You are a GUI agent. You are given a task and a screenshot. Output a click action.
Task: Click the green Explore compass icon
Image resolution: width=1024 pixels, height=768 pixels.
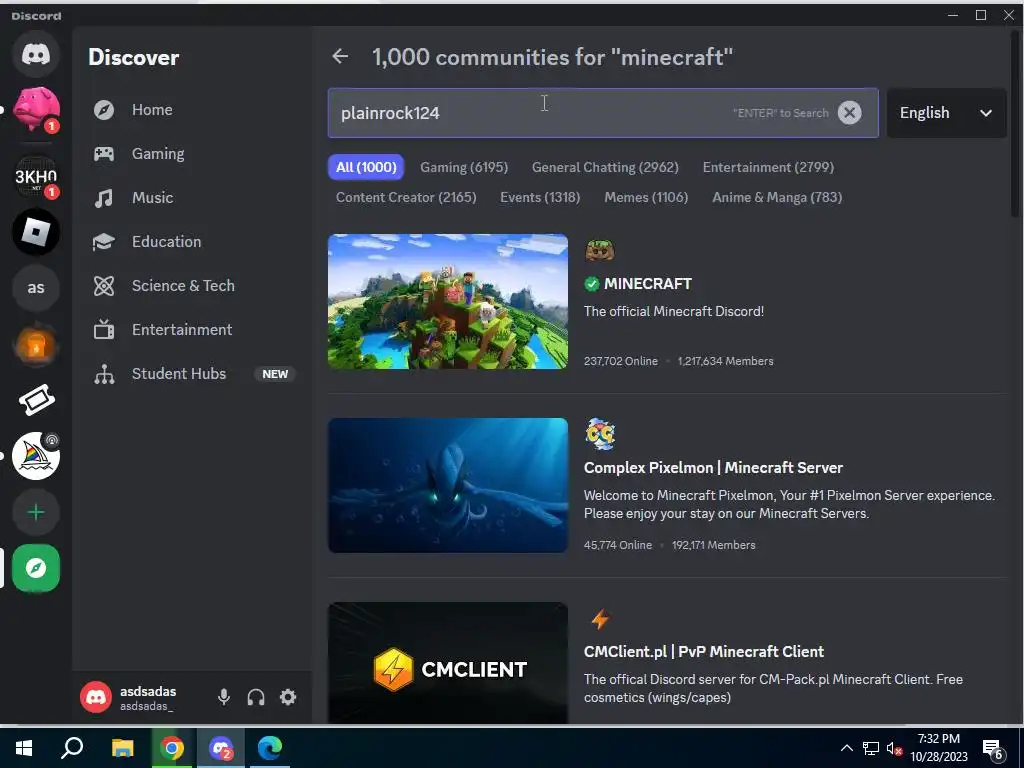(x=36, y=568)
